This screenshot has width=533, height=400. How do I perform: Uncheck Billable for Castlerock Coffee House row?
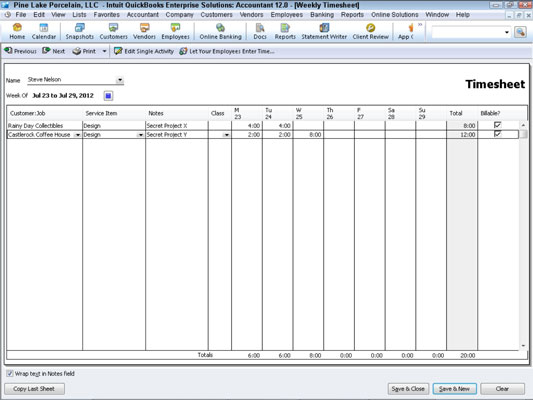coord(497,134)
